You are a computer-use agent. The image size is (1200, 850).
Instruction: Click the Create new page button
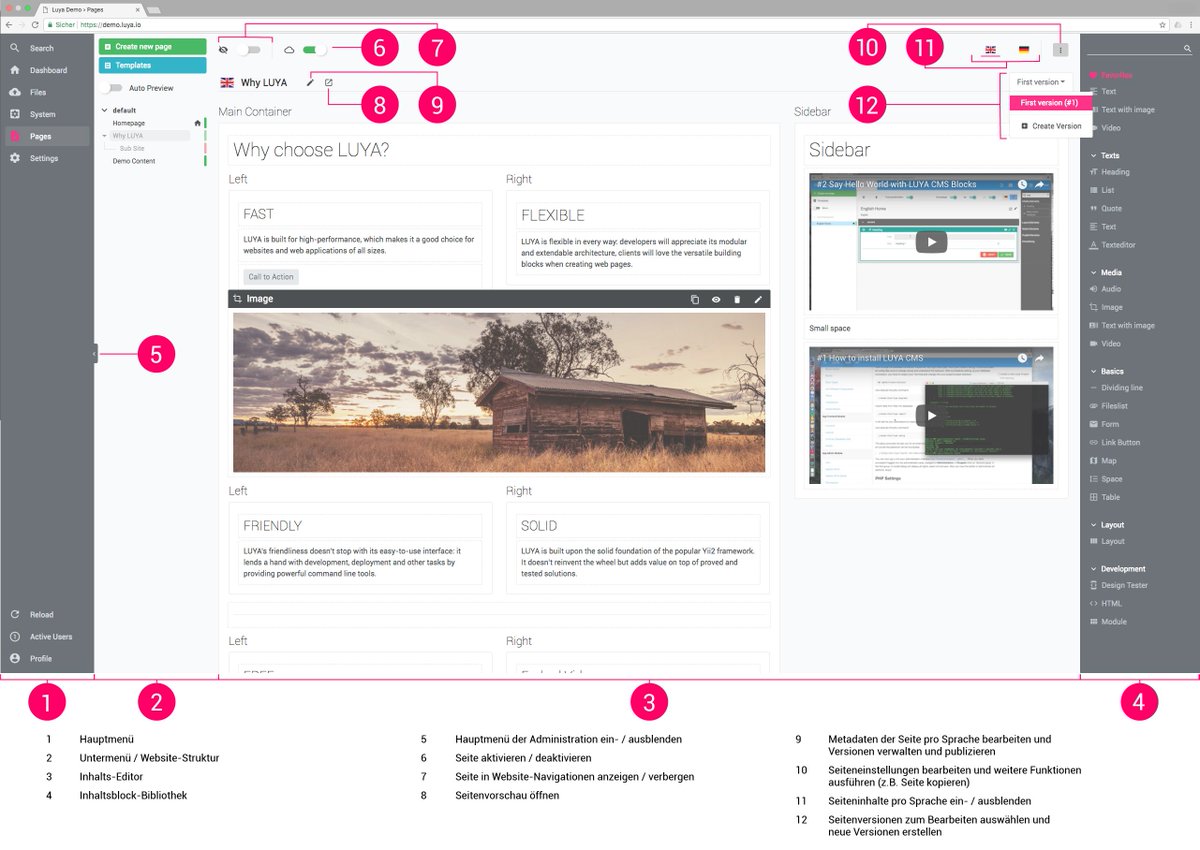click(152, 47)
